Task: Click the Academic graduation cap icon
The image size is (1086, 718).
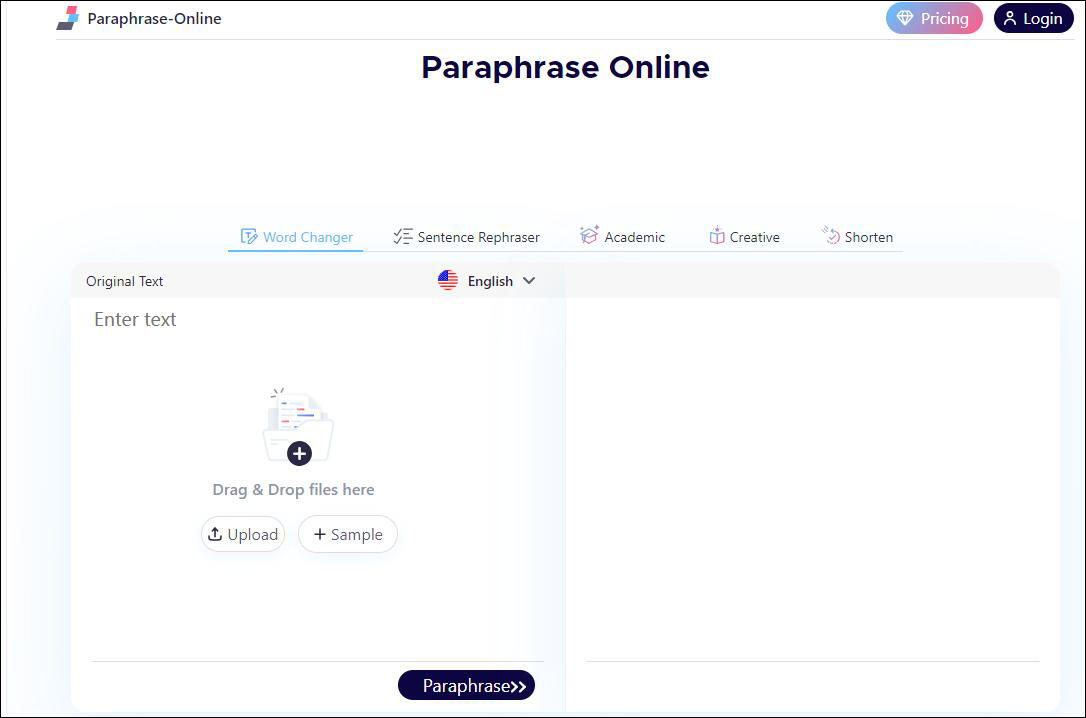Action: pyautogui.click(x=589, y=235)
